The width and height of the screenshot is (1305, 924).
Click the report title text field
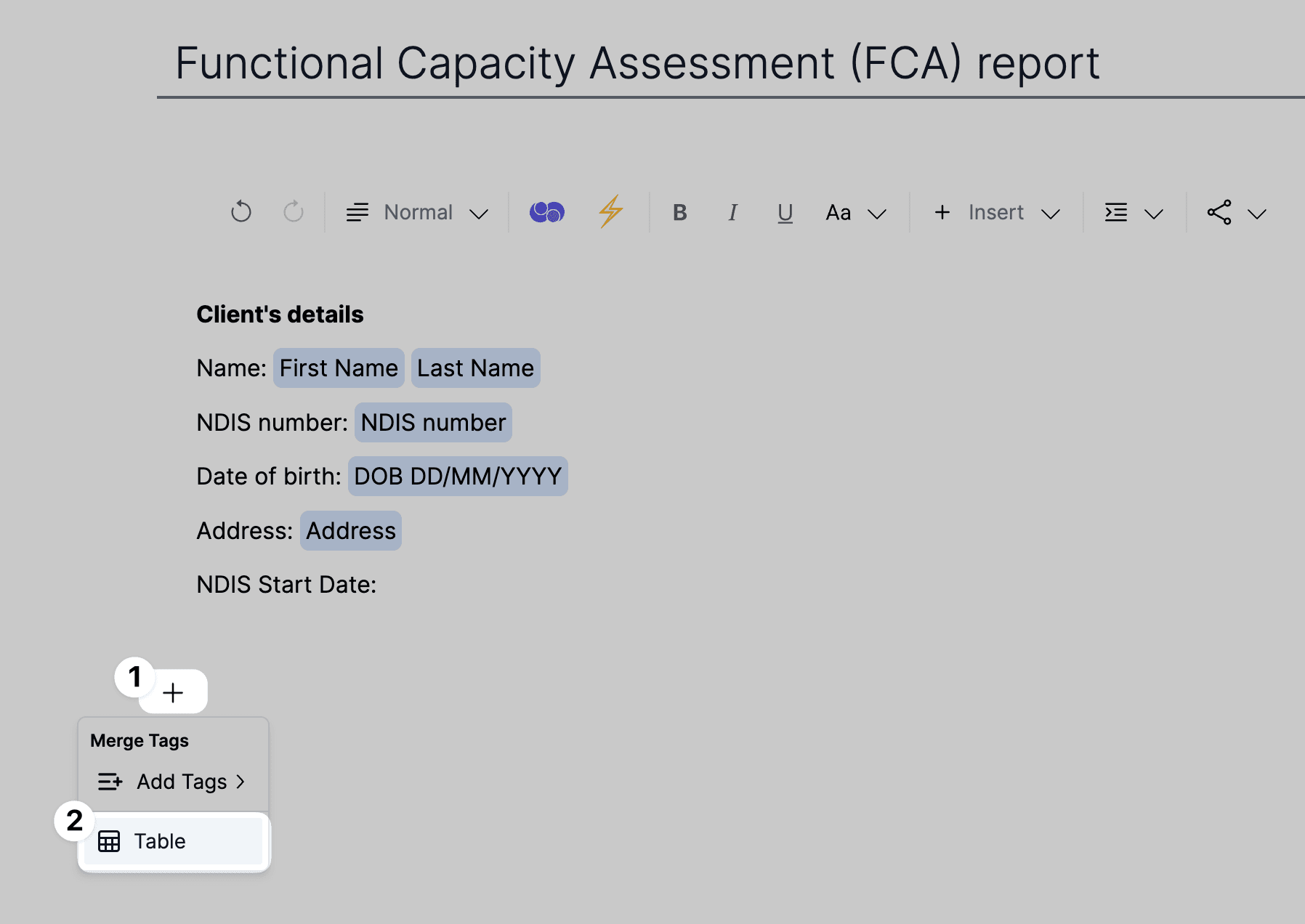tap(637, 63)
